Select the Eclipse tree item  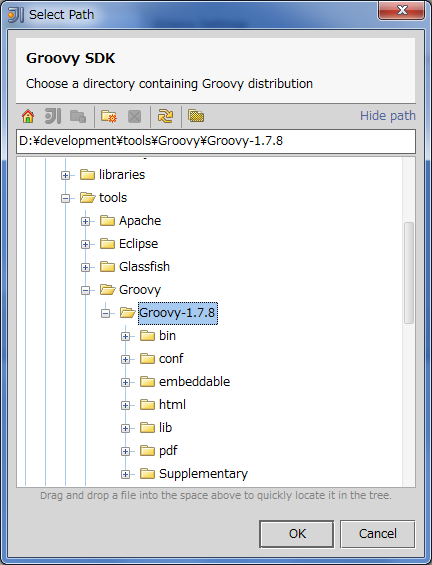[138, 244]
